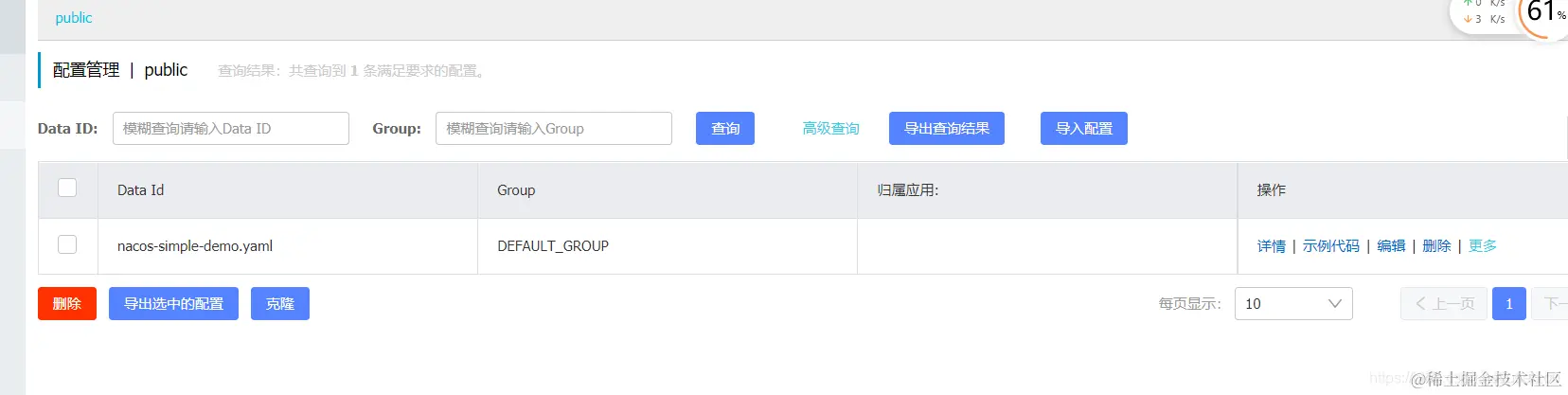The height and width of the screenshot is (395, 1568).
Task: Click the blue 查询 search button
Action: (x=725, y=129)
